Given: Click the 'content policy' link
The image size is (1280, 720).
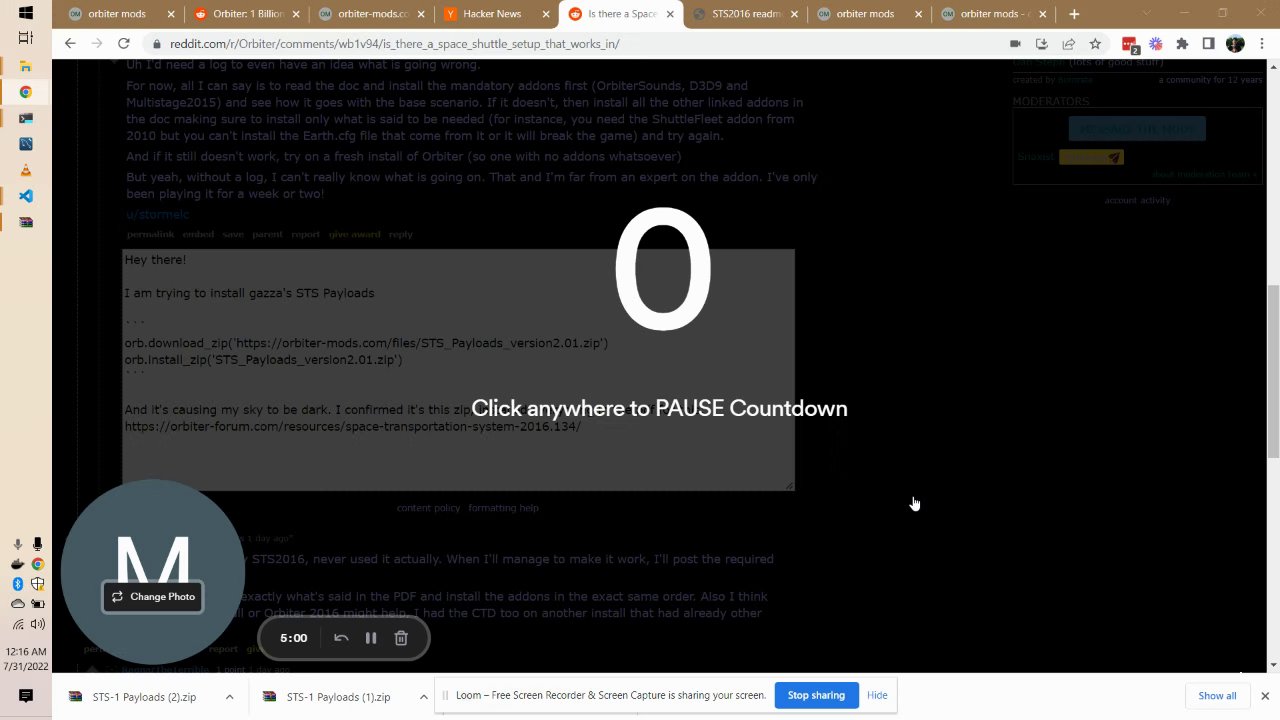Looking at the screenshot, I should tap(428, 508).
